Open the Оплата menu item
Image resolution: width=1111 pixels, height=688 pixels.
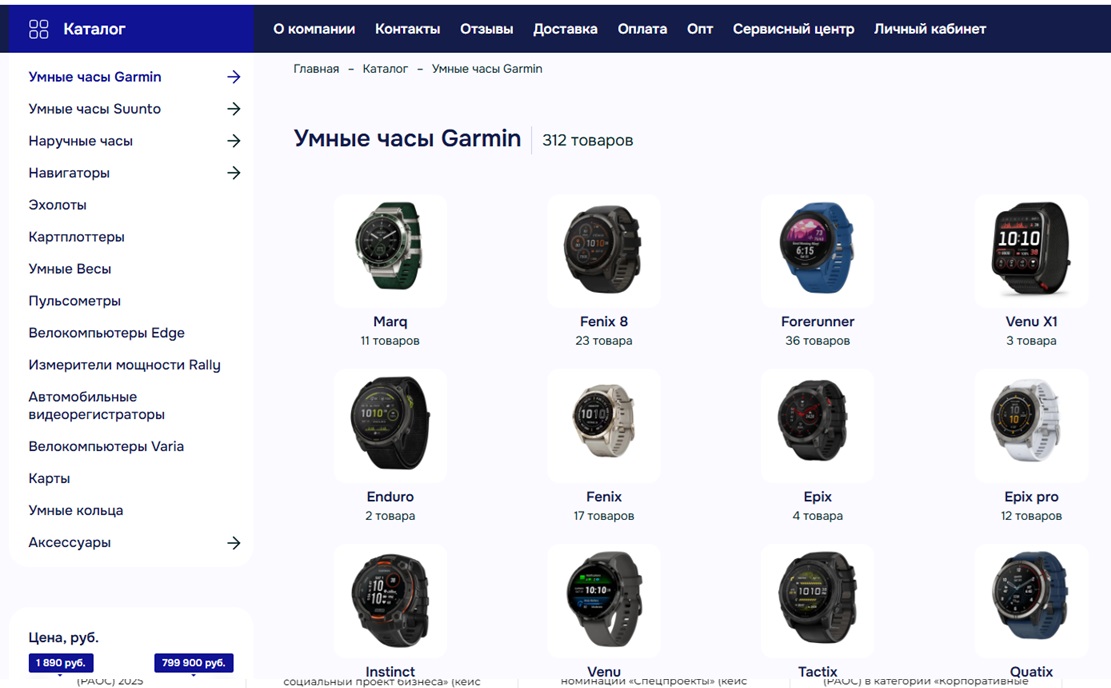click(x=642, y=29)
